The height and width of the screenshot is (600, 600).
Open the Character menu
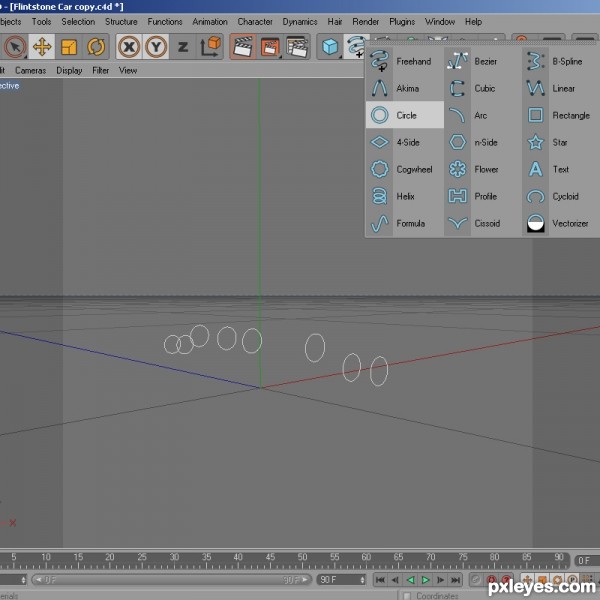point(255,21)
